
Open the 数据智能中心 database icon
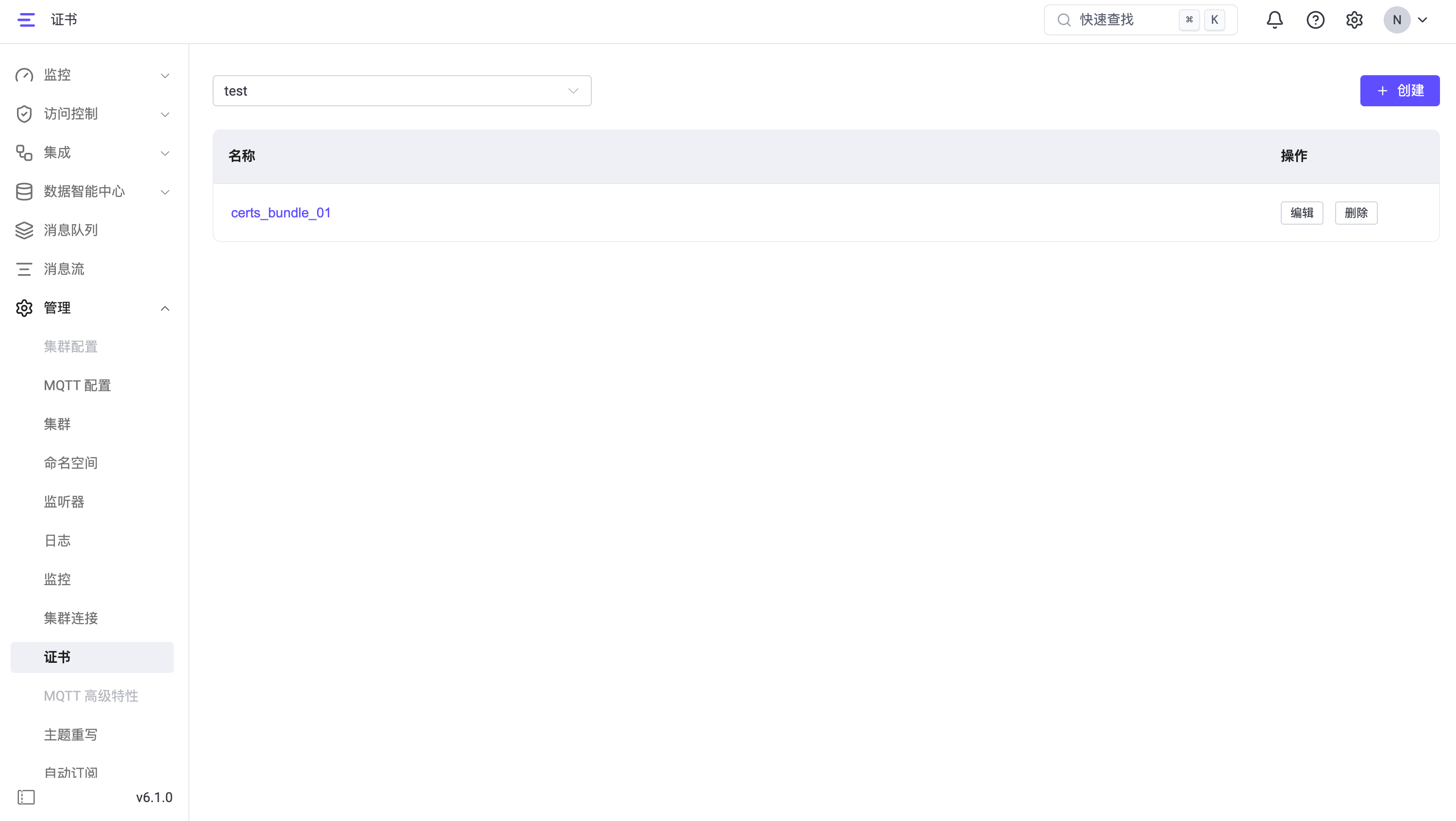(x=24, y=192)
